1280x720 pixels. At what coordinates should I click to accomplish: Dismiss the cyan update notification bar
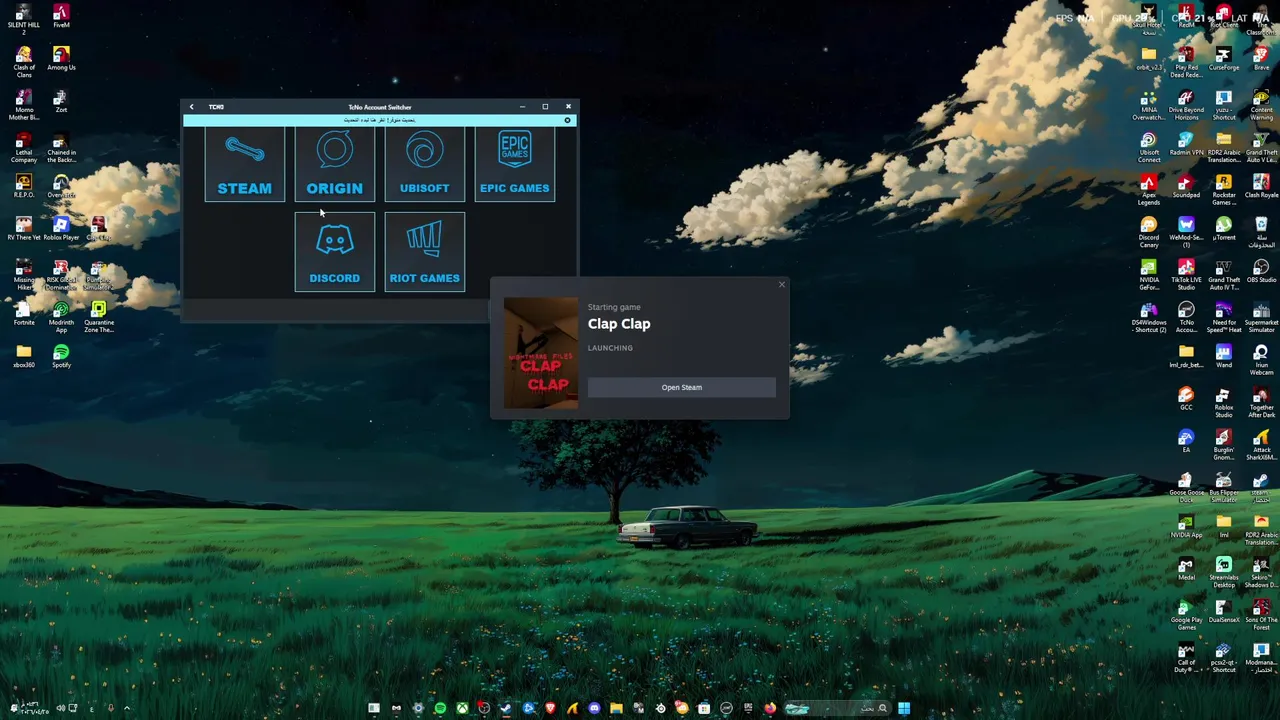click(x=567, y=120)
